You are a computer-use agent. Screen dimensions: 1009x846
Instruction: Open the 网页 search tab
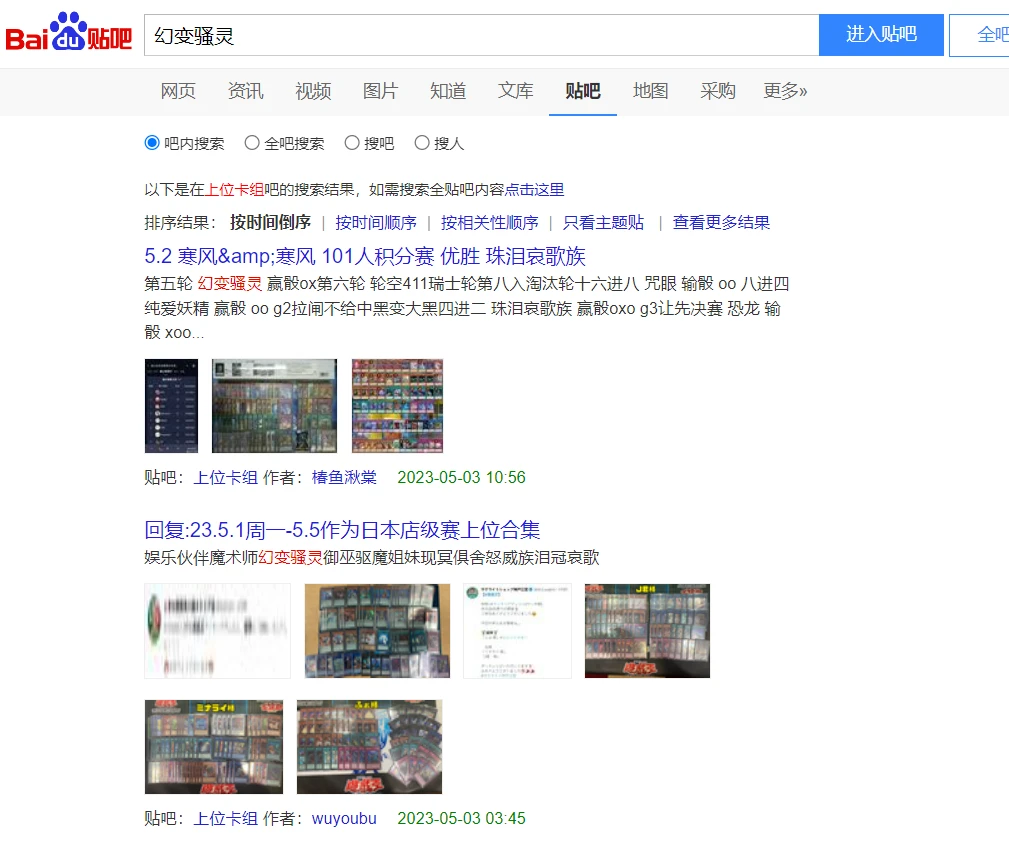point(178,91)
